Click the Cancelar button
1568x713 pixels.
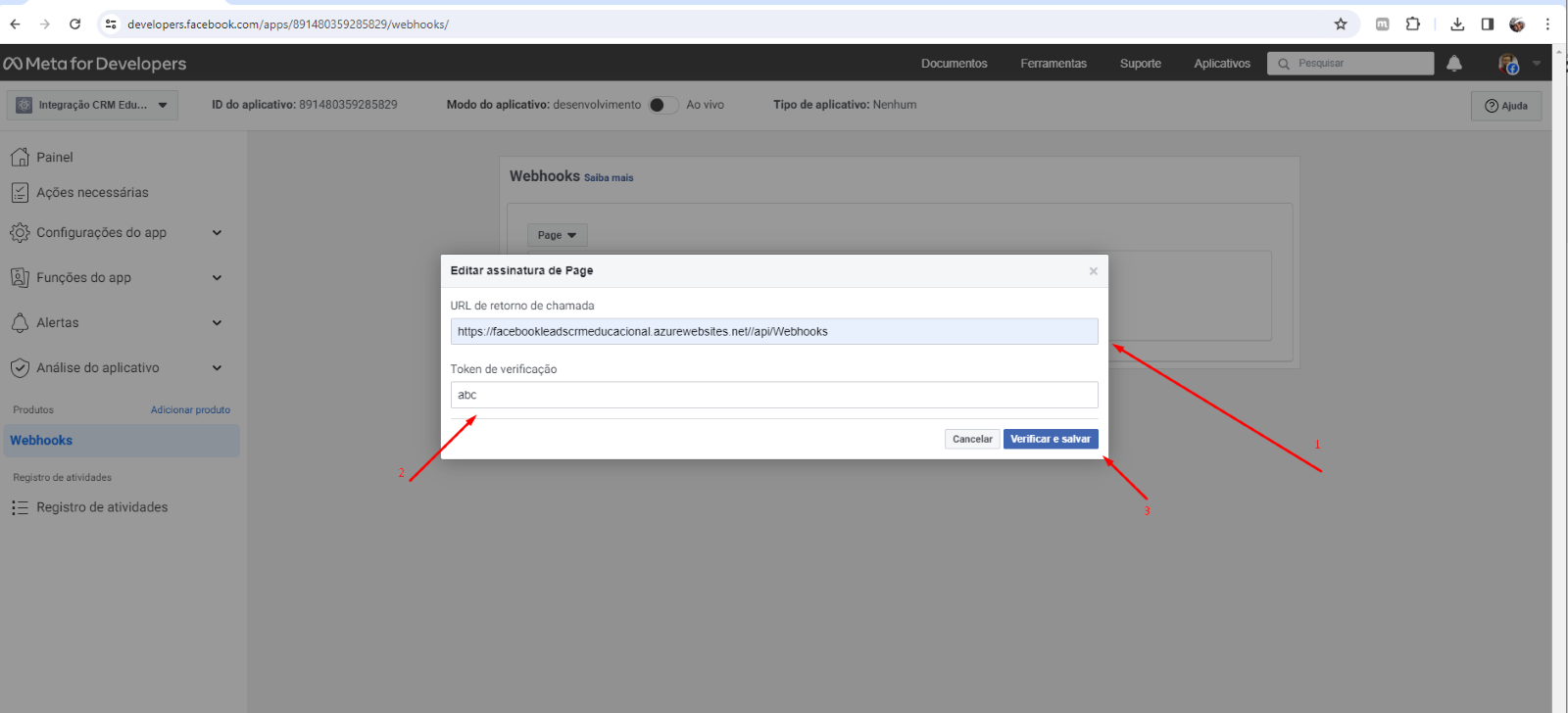pyautogui.click(x=972, y=439)
